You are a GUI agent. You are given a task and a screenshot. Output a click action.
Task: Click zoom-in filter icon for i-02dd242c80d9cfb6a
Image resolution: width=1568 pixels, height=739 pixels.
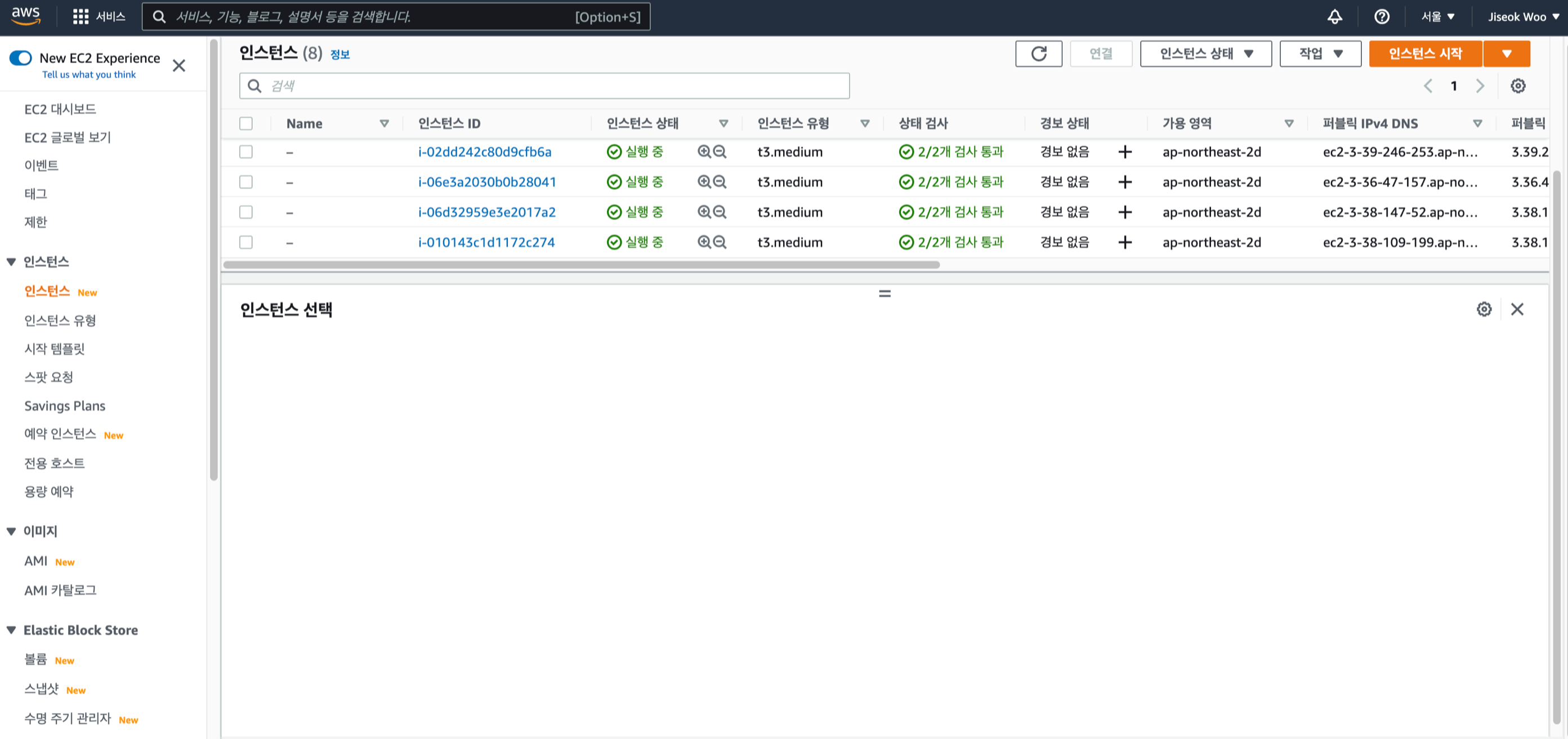[x=704, y=152]
